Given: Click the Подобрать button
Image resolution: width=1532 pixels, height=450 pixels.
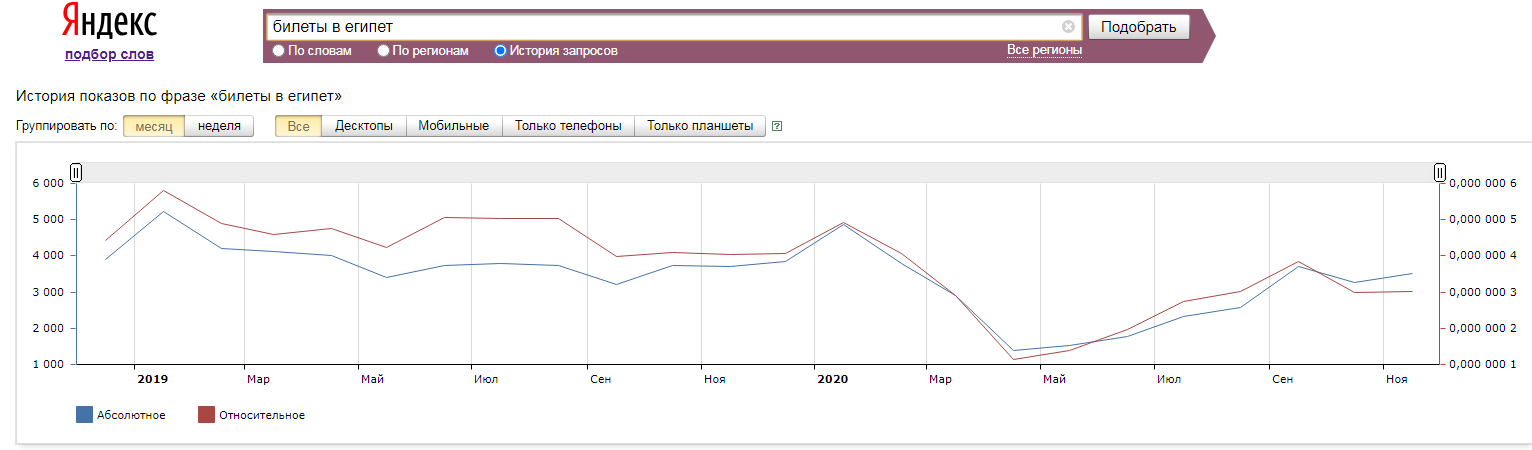Looking at the screenshot, I should (1139, 27).
